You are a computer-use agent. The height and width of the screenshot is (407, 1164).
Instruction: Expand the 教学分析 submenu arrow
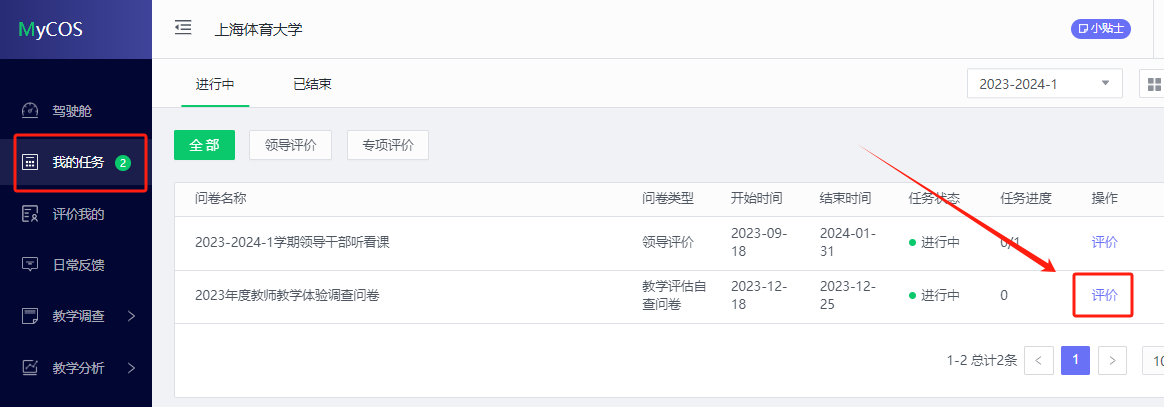pos(131,368)
